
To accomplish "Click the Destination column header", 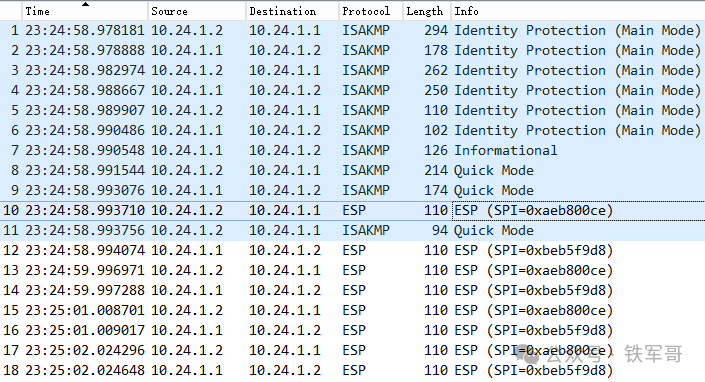I will 292,11.
